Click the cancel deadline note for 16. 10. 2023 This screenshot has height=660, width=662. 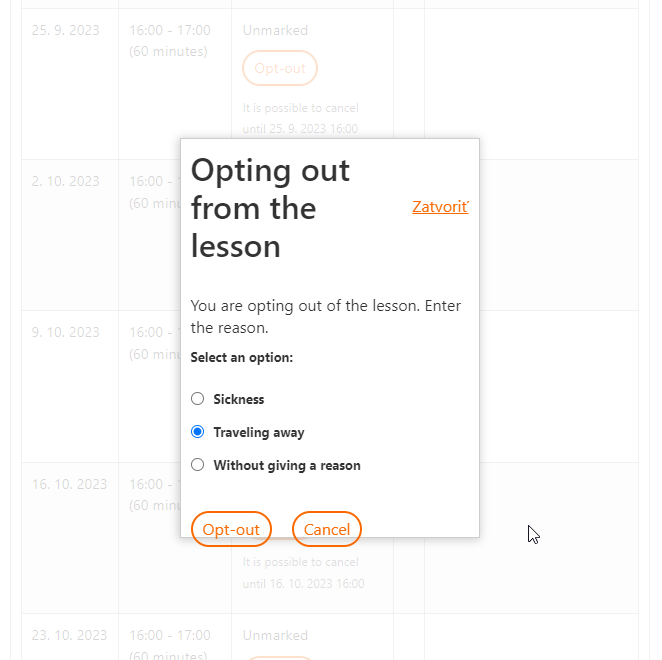pyautogui.click(x=303, y=573)
